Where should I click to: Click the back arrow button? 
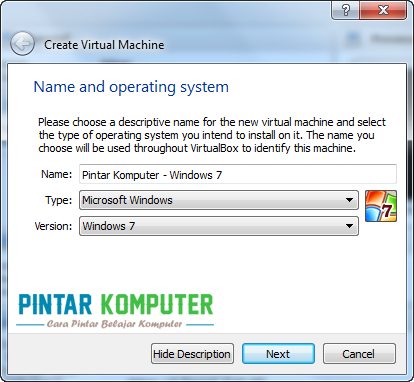pos(22,44)
